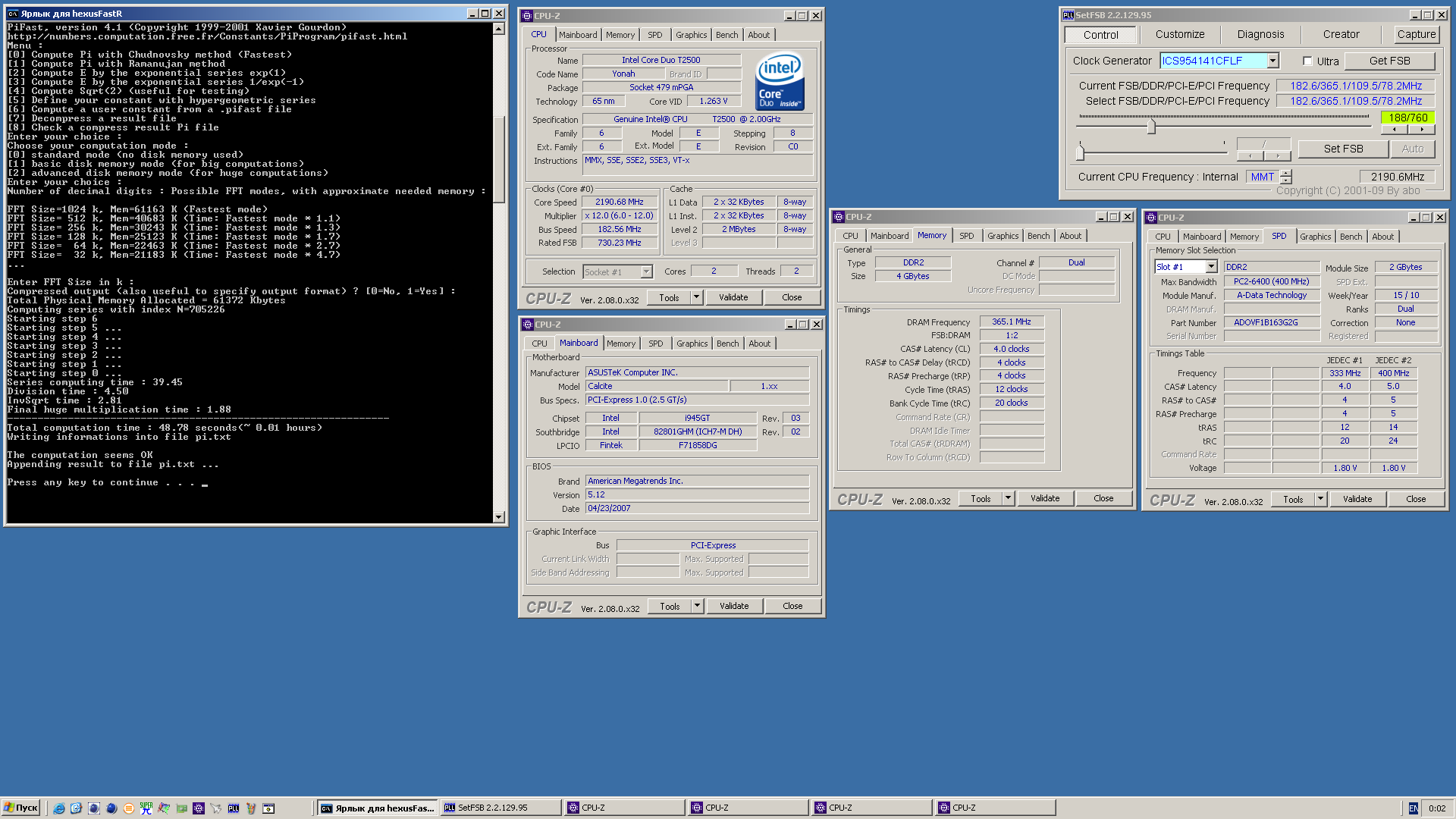Expand Tools arrow in CPU-Z SPD window
The image size is (1456, 819).
1320,499
